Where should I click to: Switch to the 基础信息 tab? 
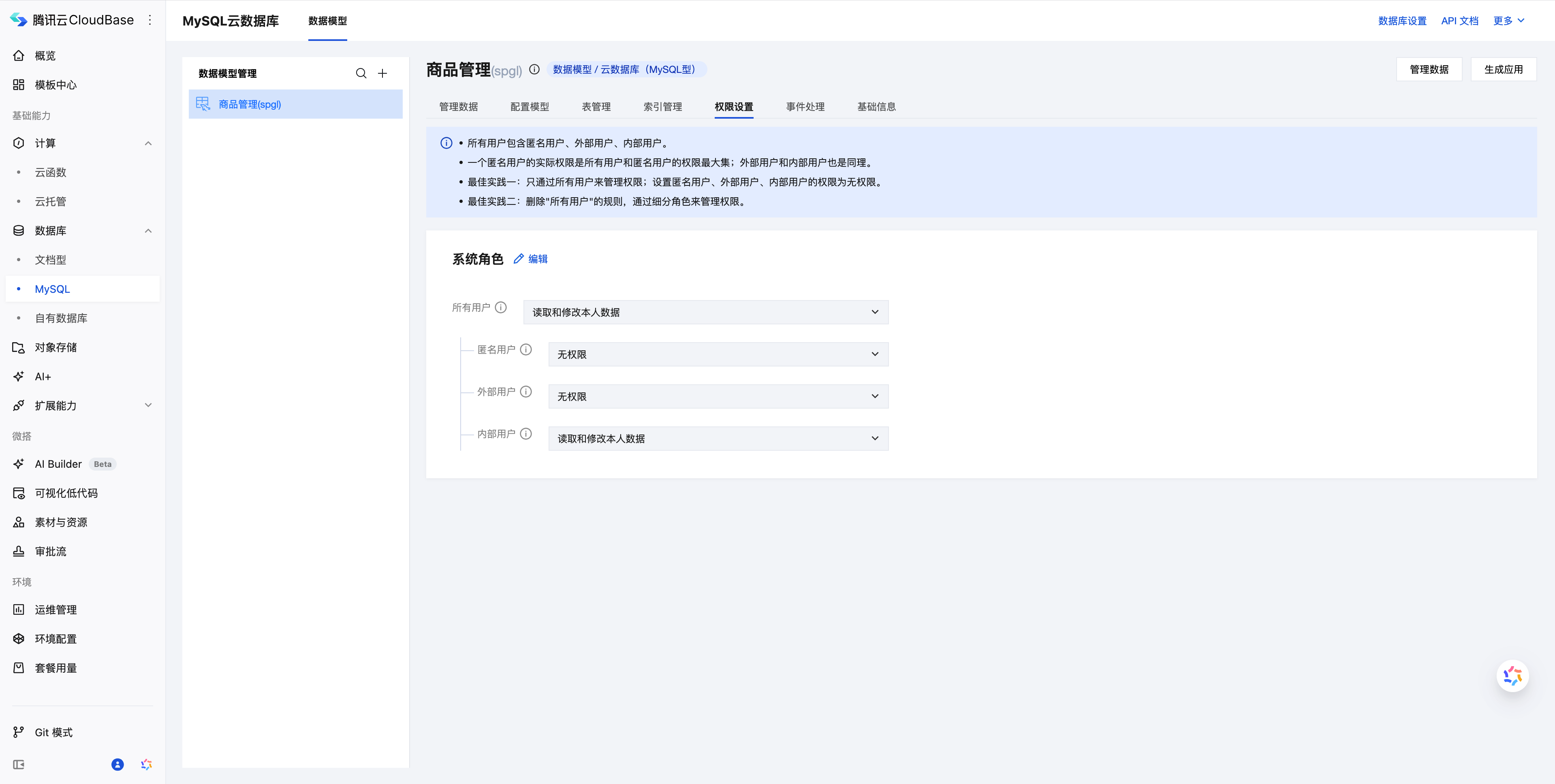pyautogui.click(x=876, y=107)
